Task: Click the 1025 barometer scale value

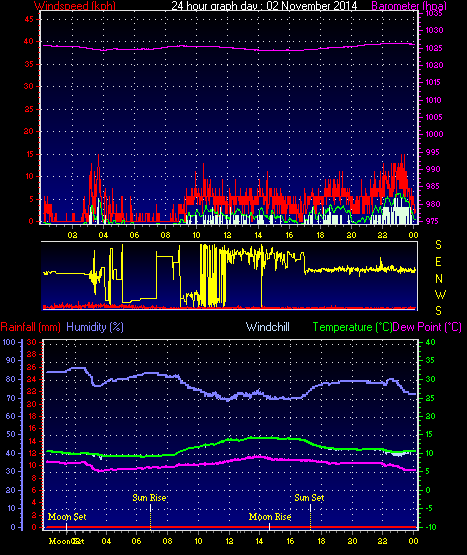Action: click(434, 48)
